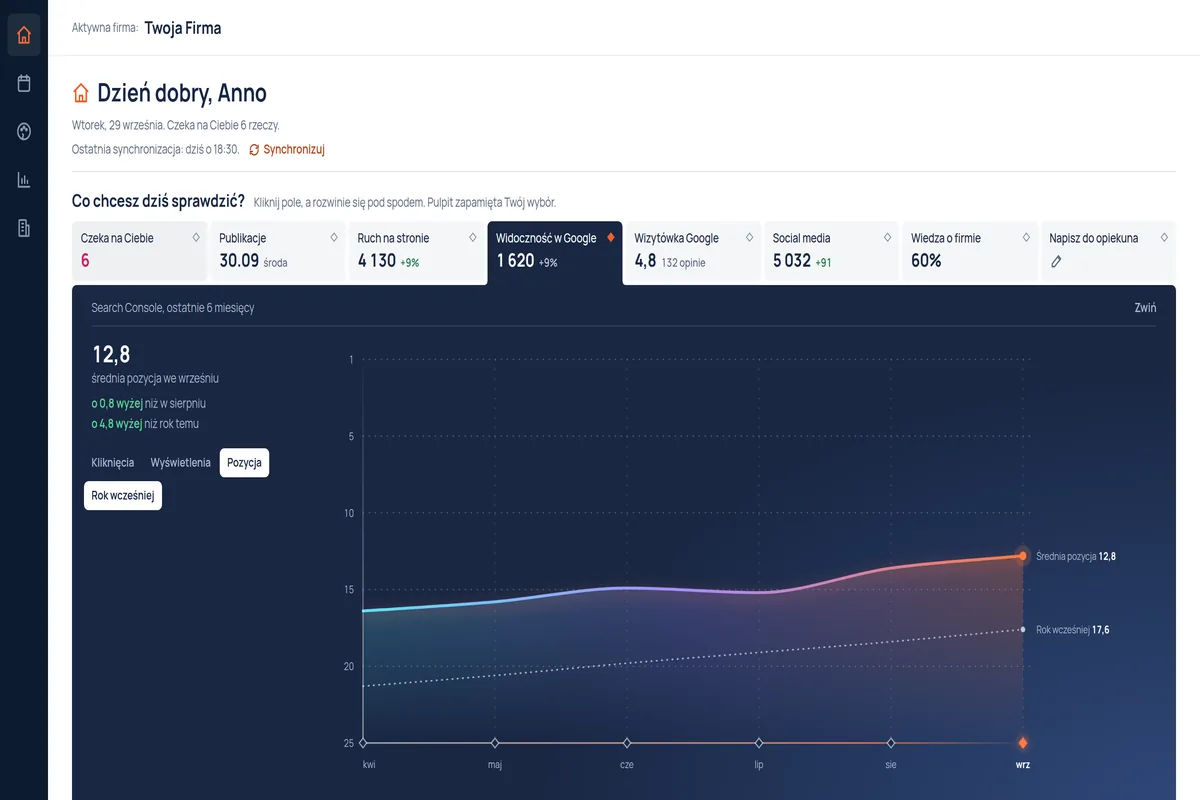Collapse the panel with Zwiń
This screenshot has width=1200, height=800.
(x=1145, y=308)
